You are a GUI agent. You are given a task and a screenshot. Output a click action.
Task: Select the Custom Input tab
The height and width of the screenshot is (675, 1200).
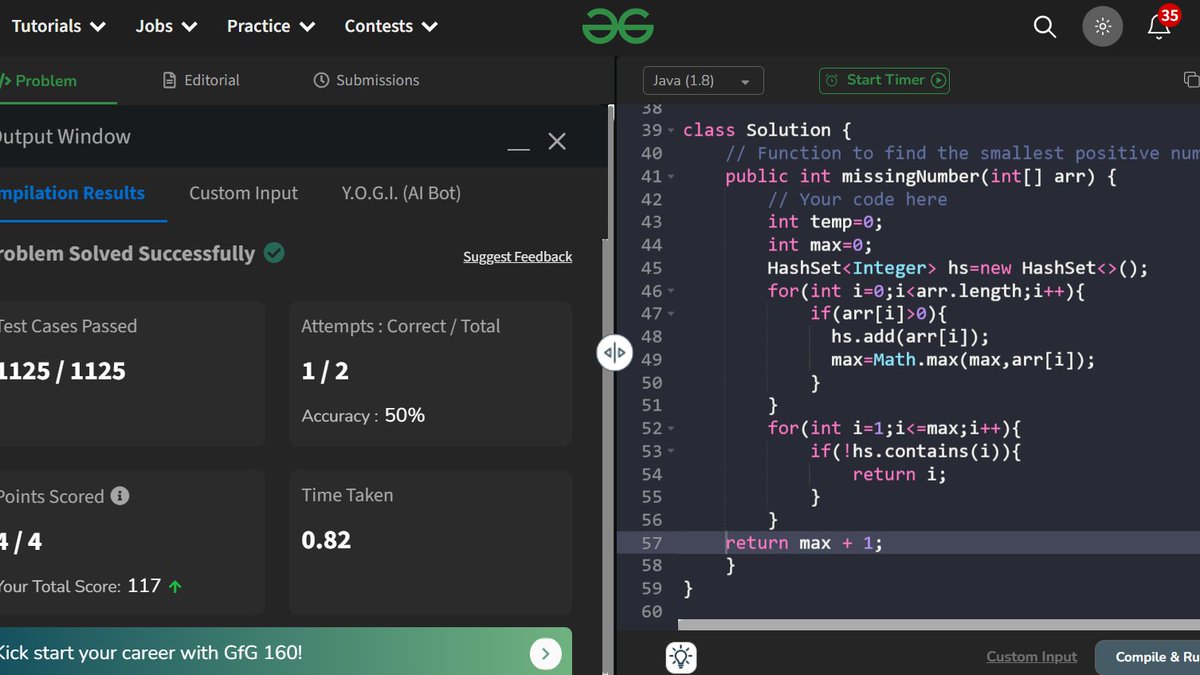[x=243, y=193]
